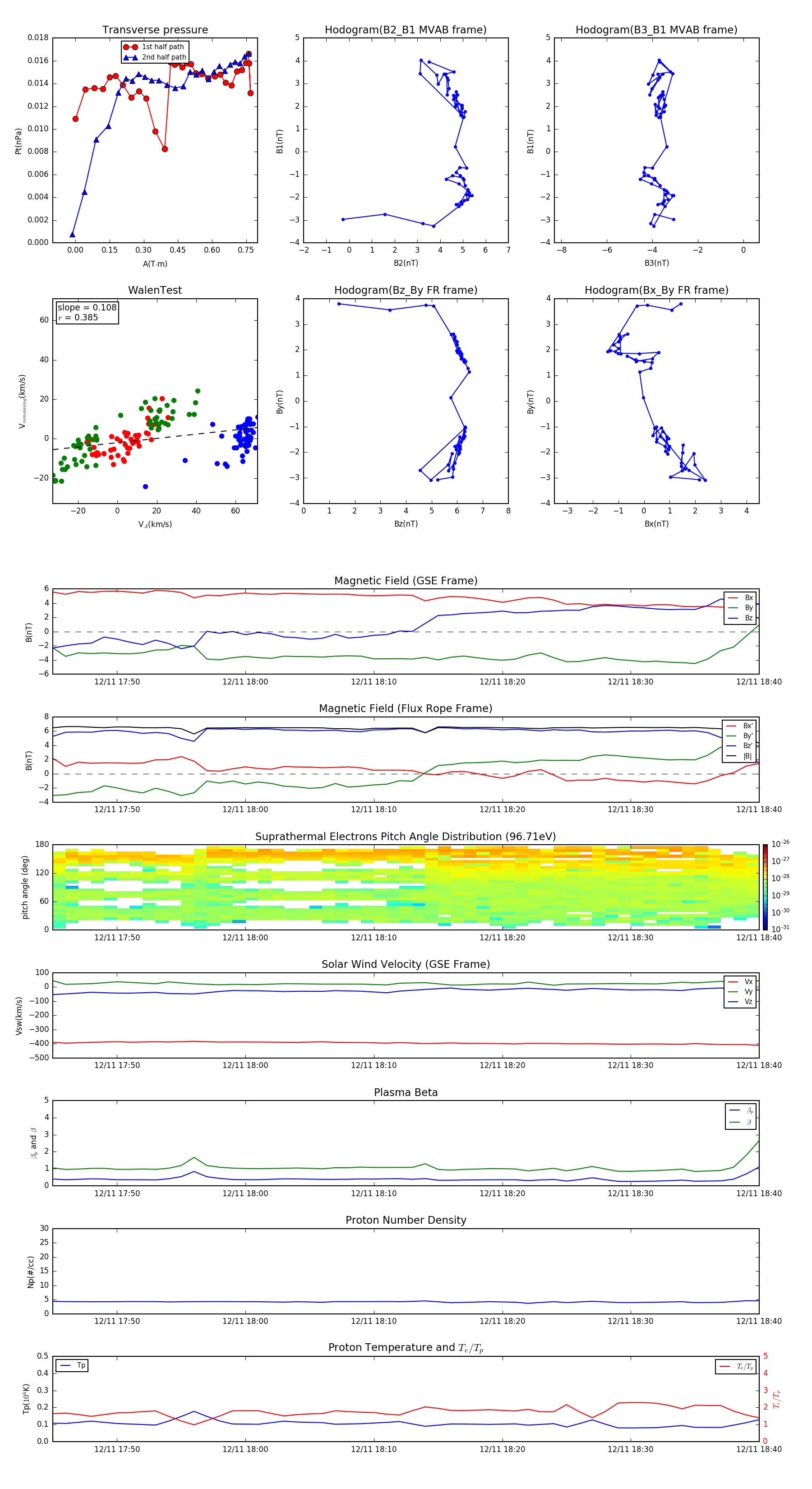Click '12/11 18:00' tick under GSE magnetic field

point(245,682)
